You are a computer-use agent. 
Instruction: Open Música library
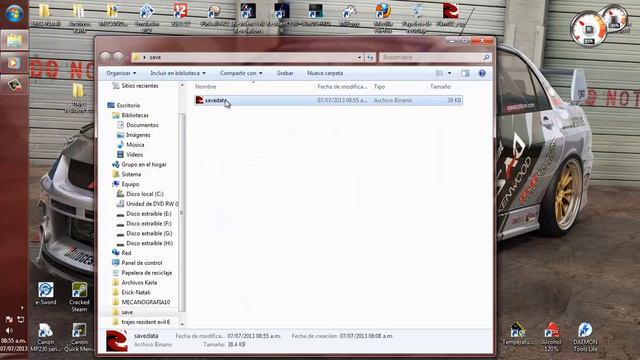point(131,144)
